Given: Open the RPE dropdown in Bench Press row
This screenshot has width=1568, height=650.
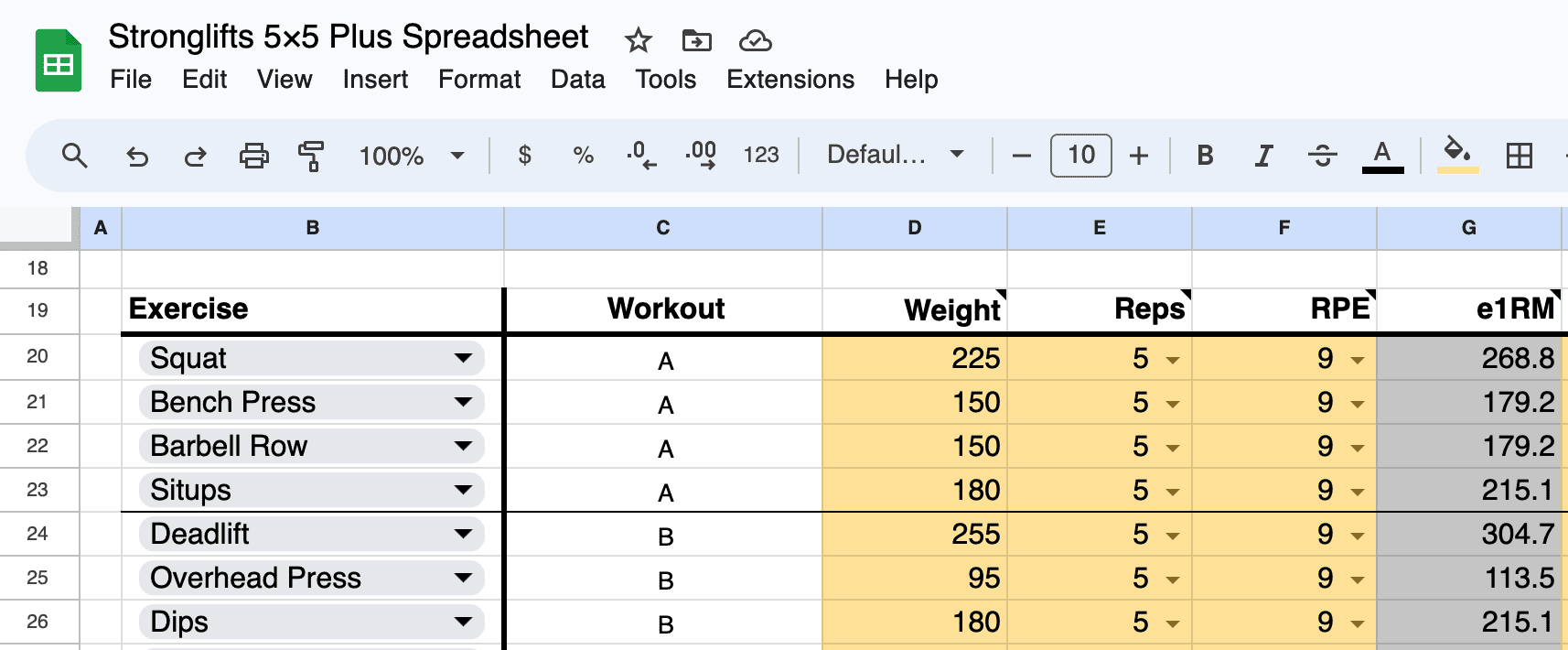Looking at the screenshot, I should 1357,404.
